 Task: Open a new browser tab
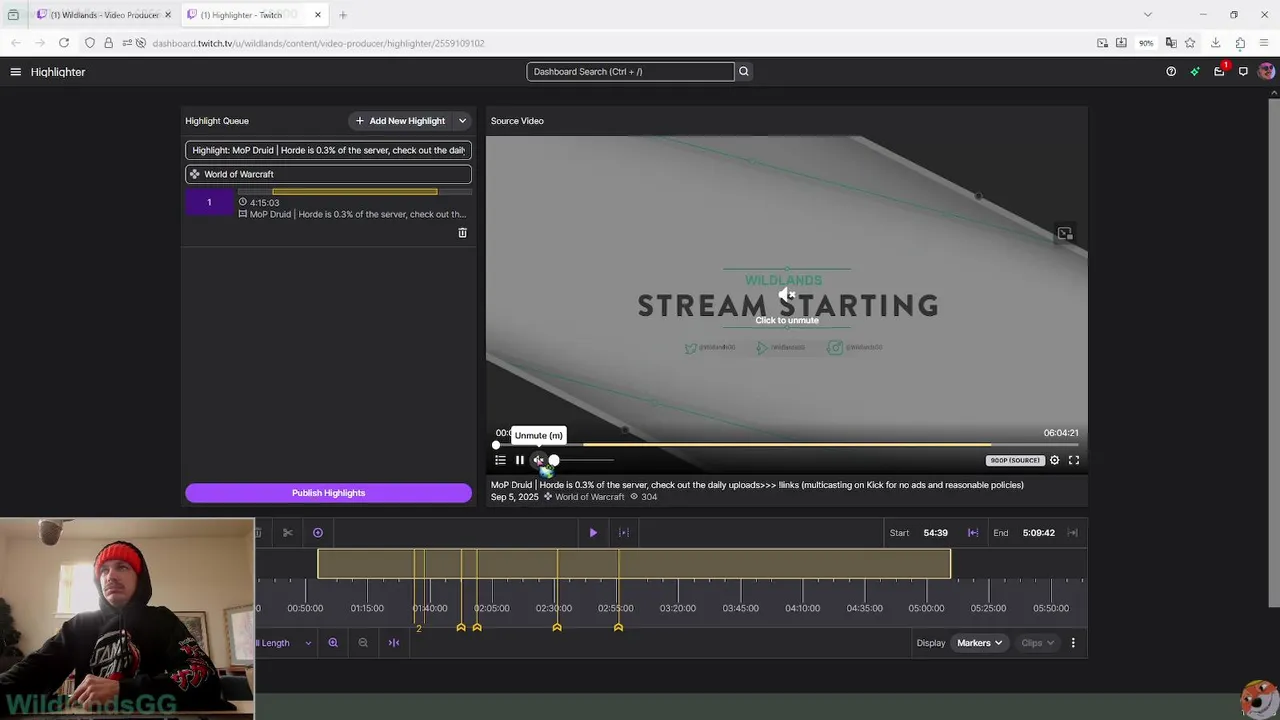click(x=343, y=15)
